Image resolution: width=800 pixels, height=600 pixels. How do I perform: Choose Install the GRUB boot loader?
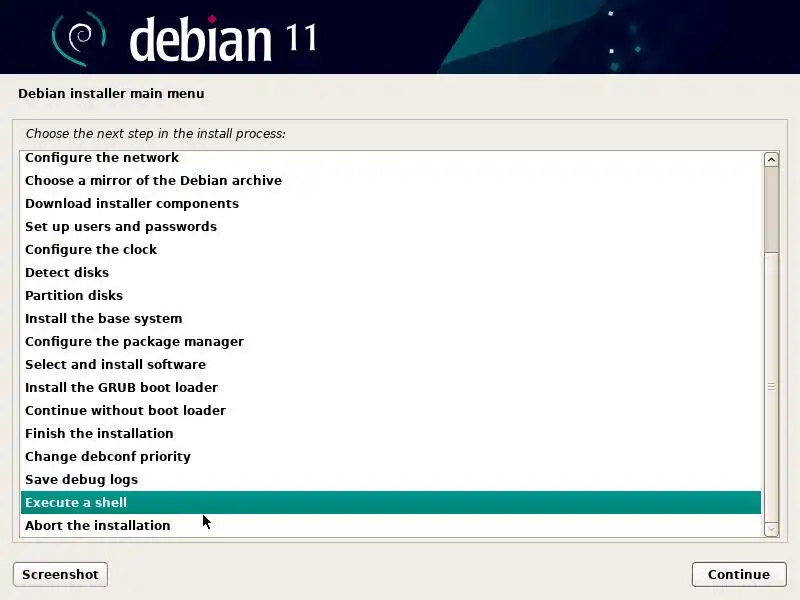[390, 387]
